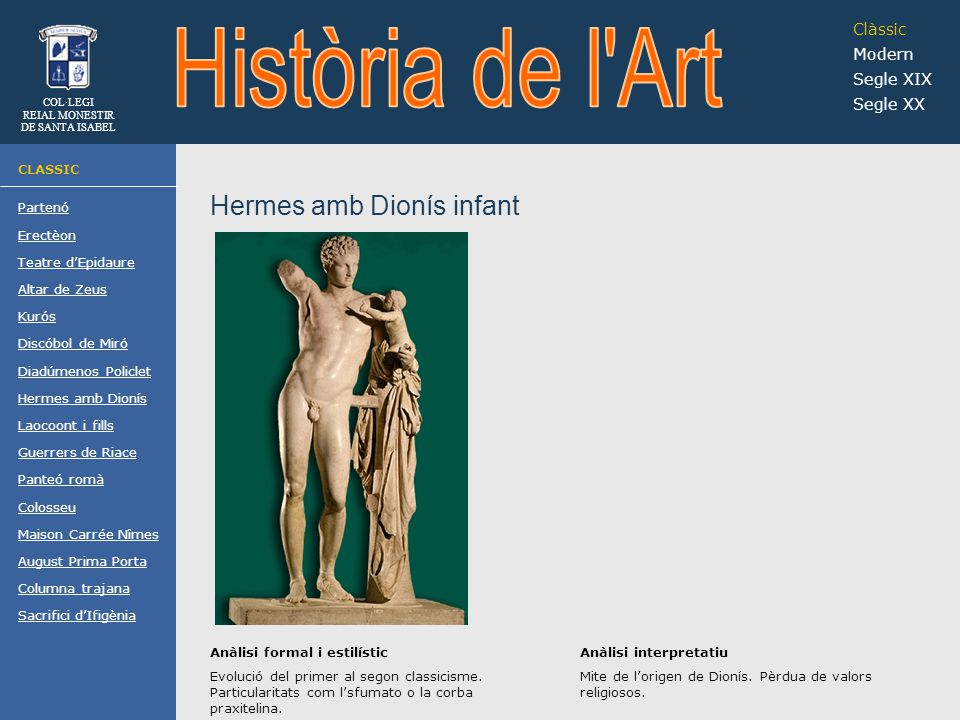Open Columna trajana link
Viewport: 960px width, 720px height.
(73, 588)
